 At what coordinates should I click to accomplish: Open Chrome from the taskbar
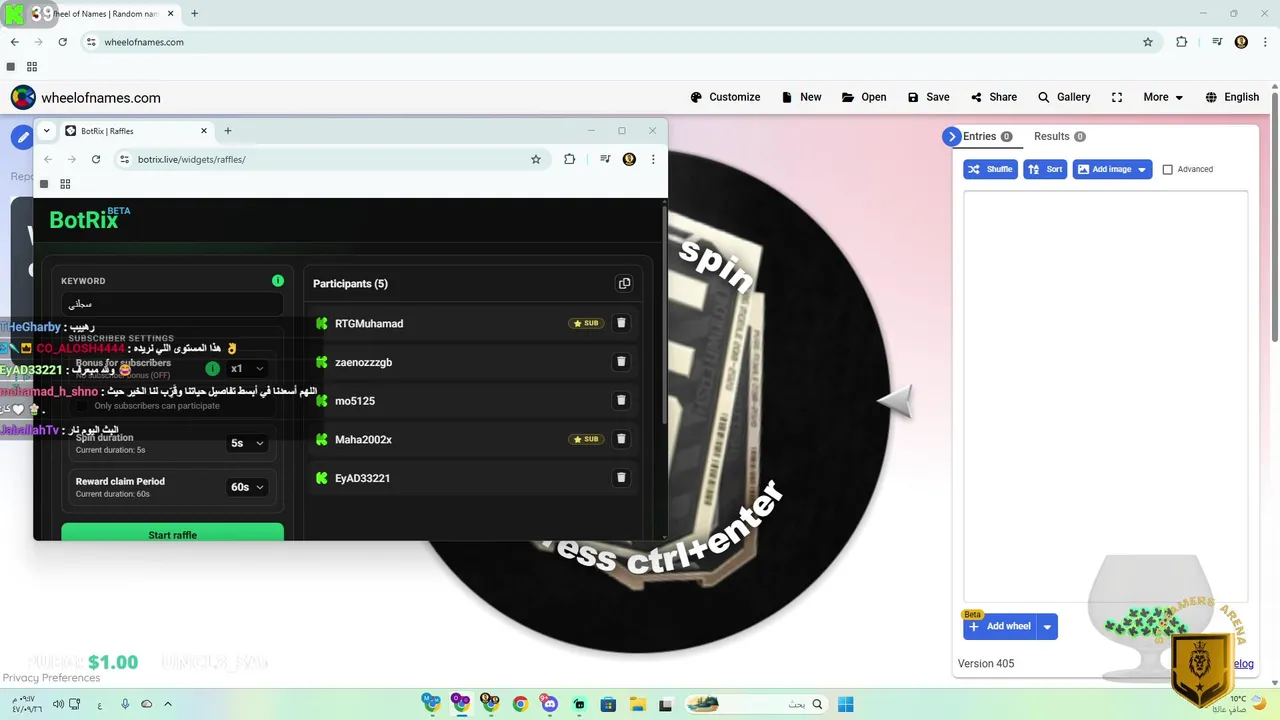coord(520,704)
